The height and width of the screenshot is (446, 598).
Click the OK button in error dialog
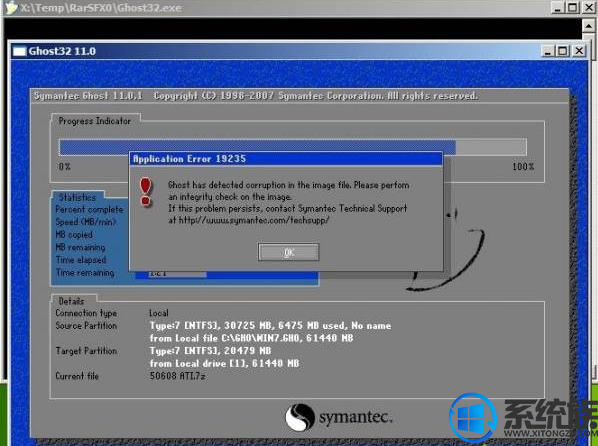click(288, 252)
